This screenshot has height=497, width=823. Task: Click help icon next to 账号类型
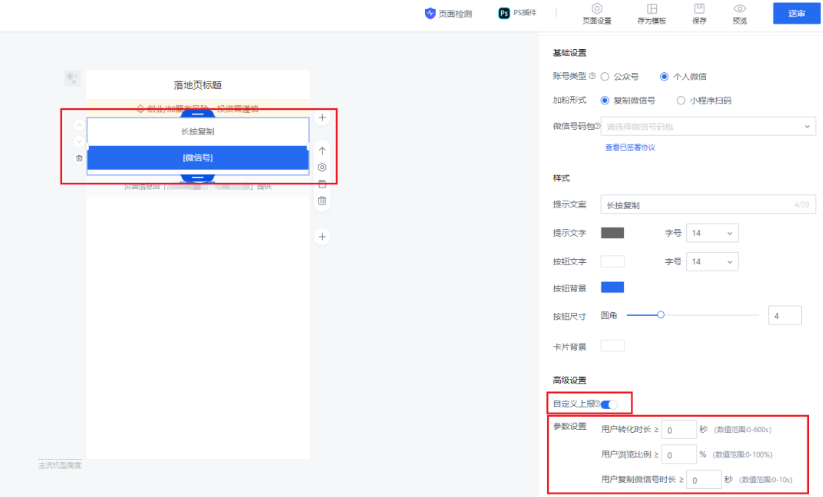592,76
